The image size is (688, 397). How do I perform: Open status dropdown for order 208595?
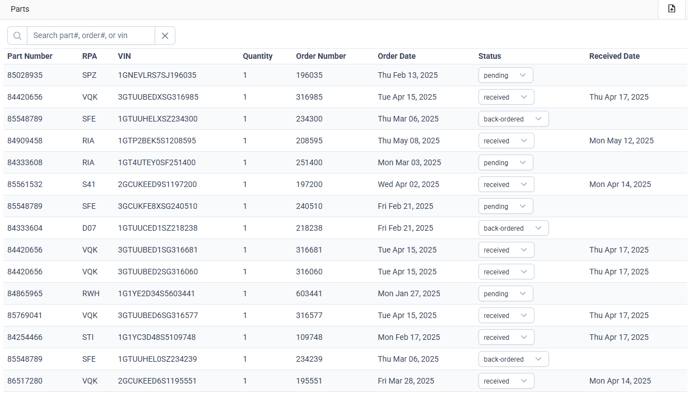(x=506, y=141)
